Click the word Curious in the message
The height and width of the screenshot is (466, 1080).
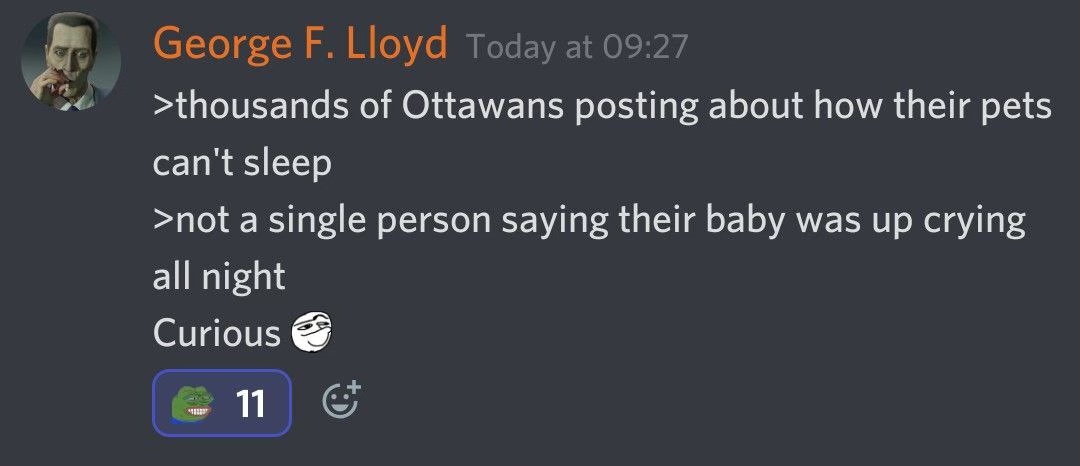tap(217, 333)
